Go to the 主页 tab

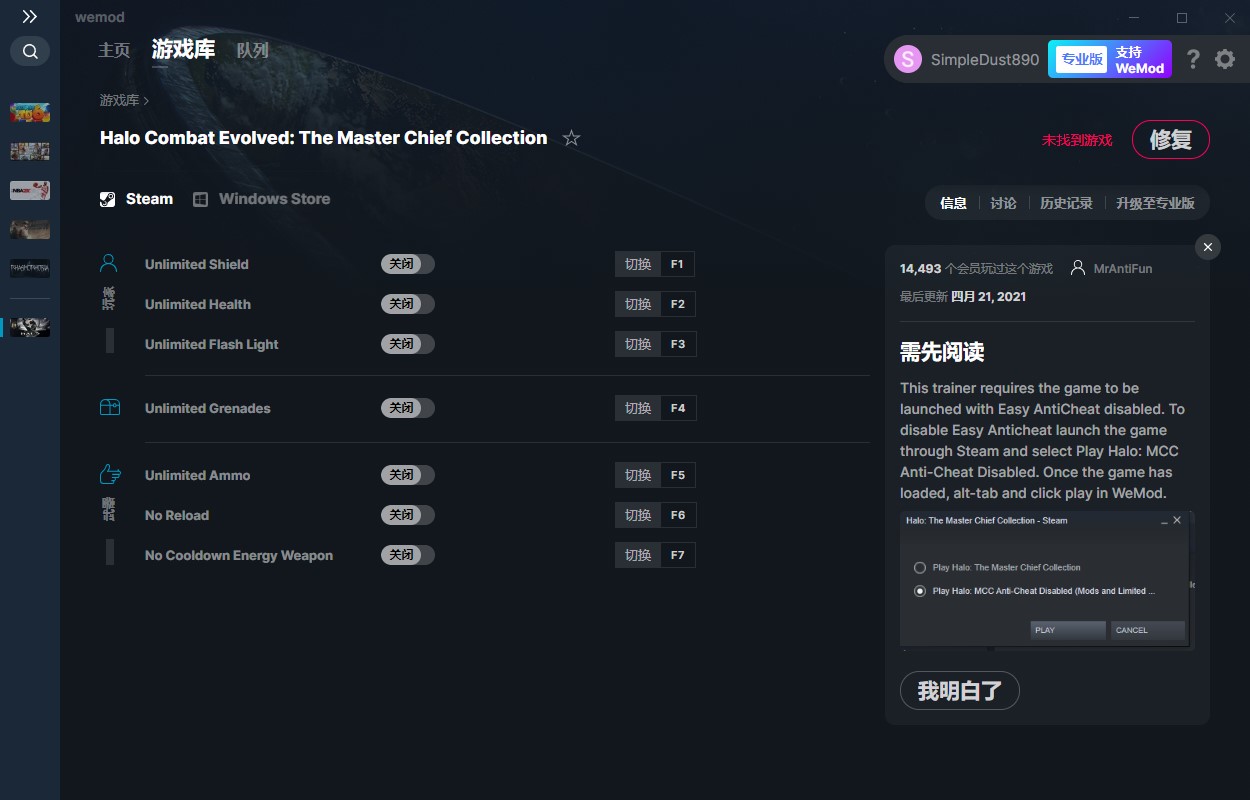tap(114, 50)
